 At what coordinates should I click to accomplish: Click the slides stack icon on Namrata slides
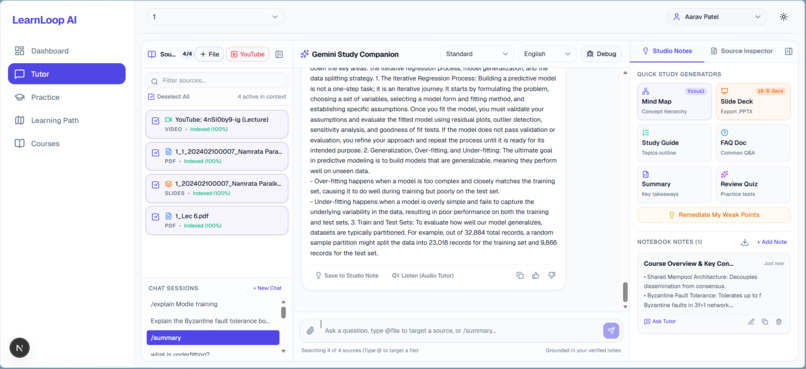(168, 183)
